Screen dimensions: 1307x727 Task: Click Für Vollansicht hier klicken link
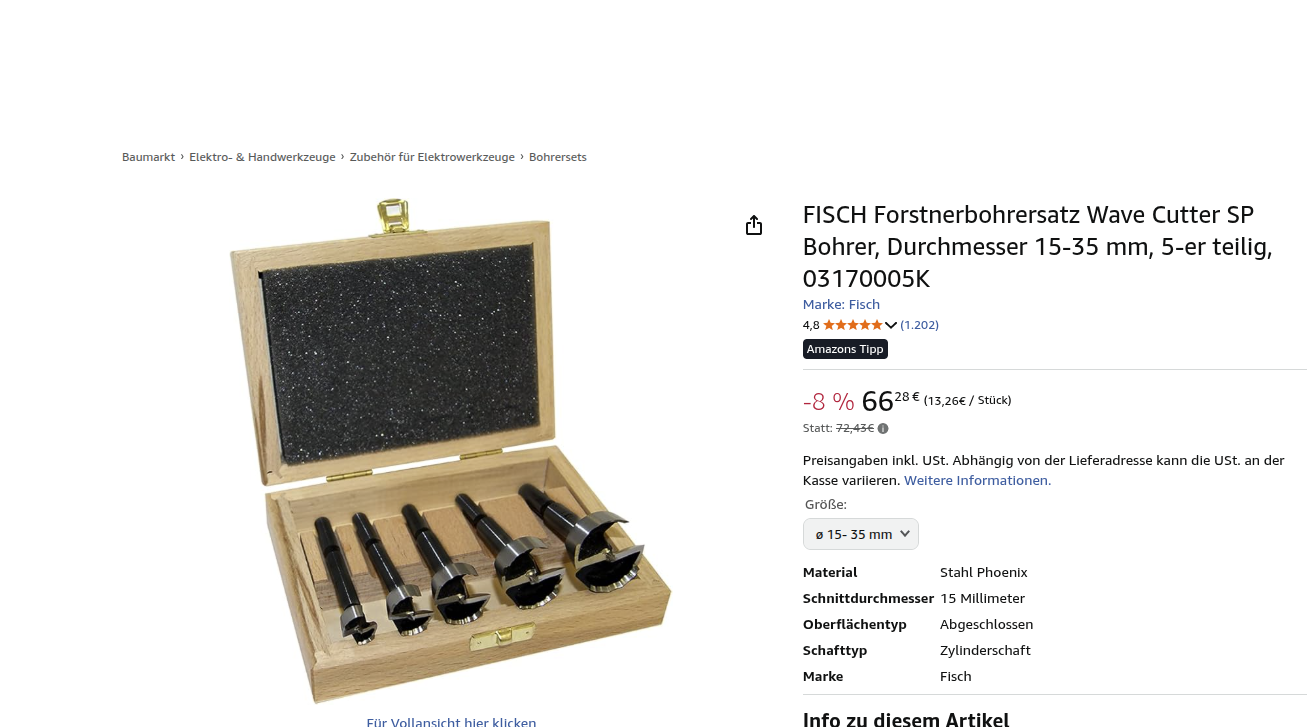[x=451, y=721]
